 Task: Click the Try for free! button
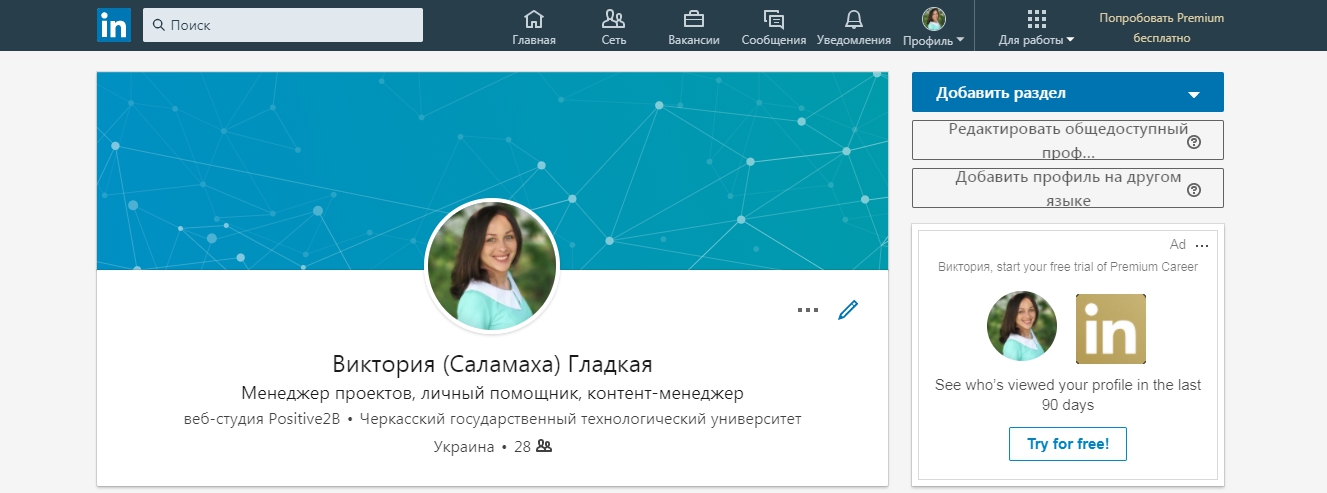[x=1068, y=444]
